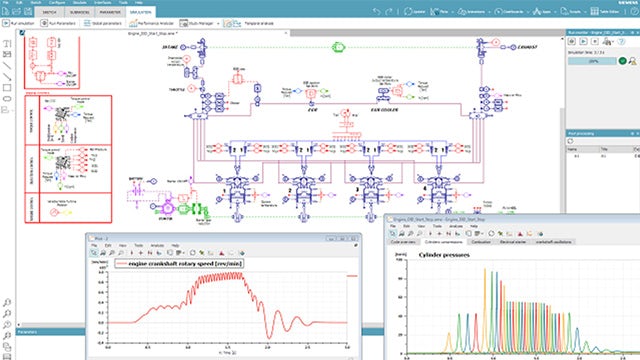Click the undo arrow in the header
This screenshot has height=360, width=640.
click(377, 11)
